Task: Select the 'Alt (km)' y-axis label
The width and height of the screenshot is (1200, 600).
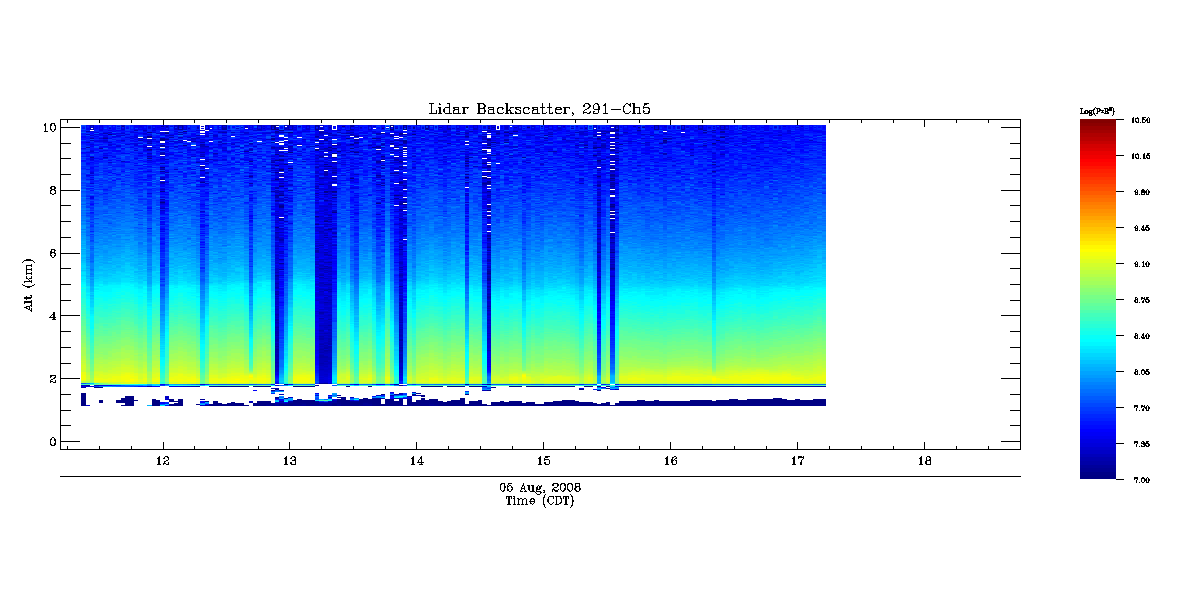Action: [29, 283]
